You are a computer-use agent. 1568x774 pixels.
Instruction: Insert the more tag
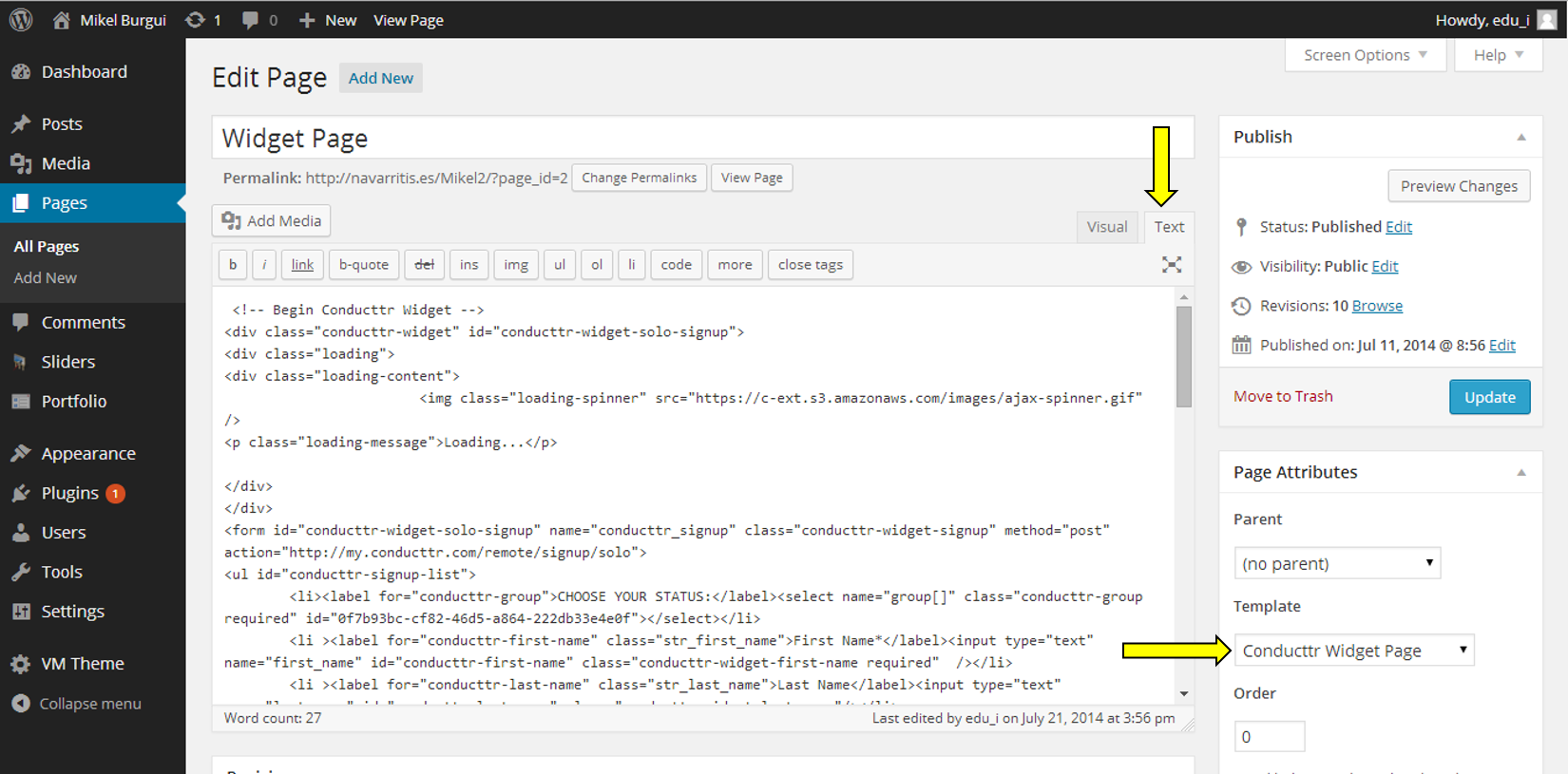coord(735,265)
